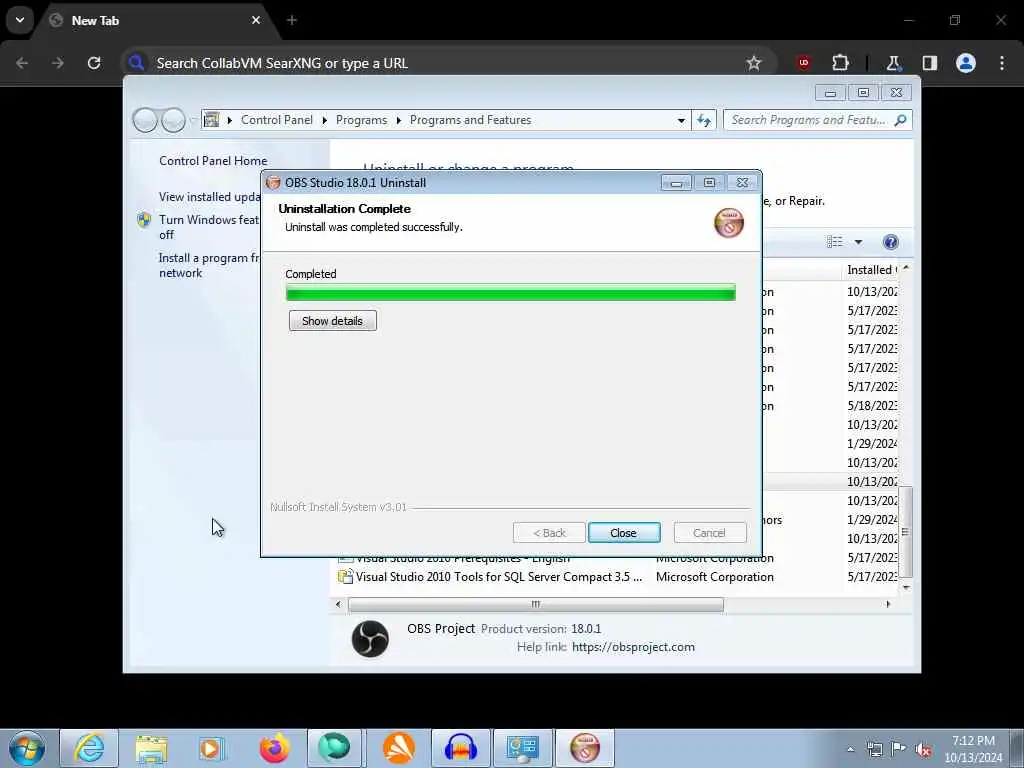Open the uBlock Origin extension icon
The image size is (1024, 768).
pyautogui.click(x=803, y=63)
